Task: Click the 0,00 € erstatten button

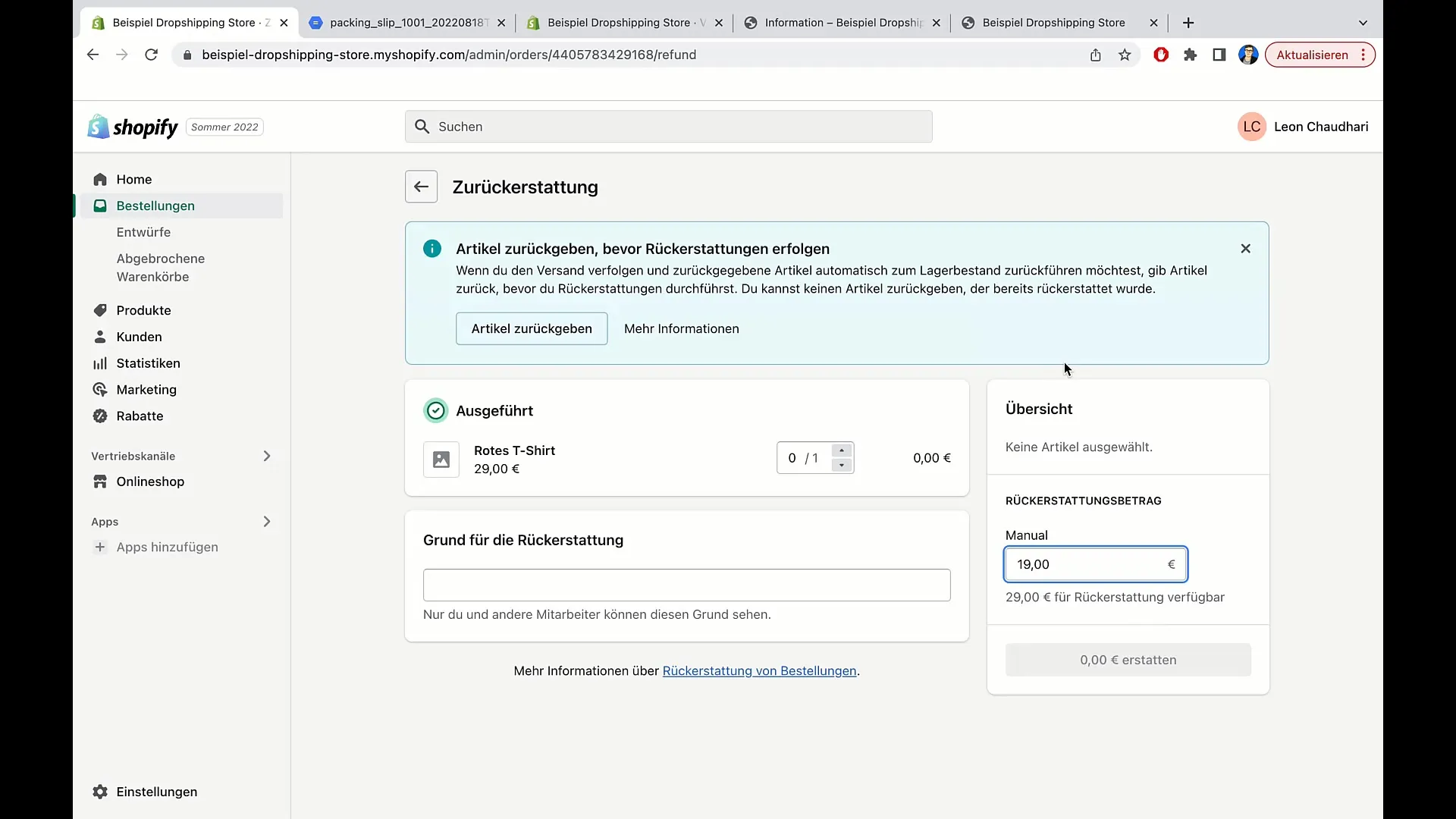Action: click(1128, 660)
